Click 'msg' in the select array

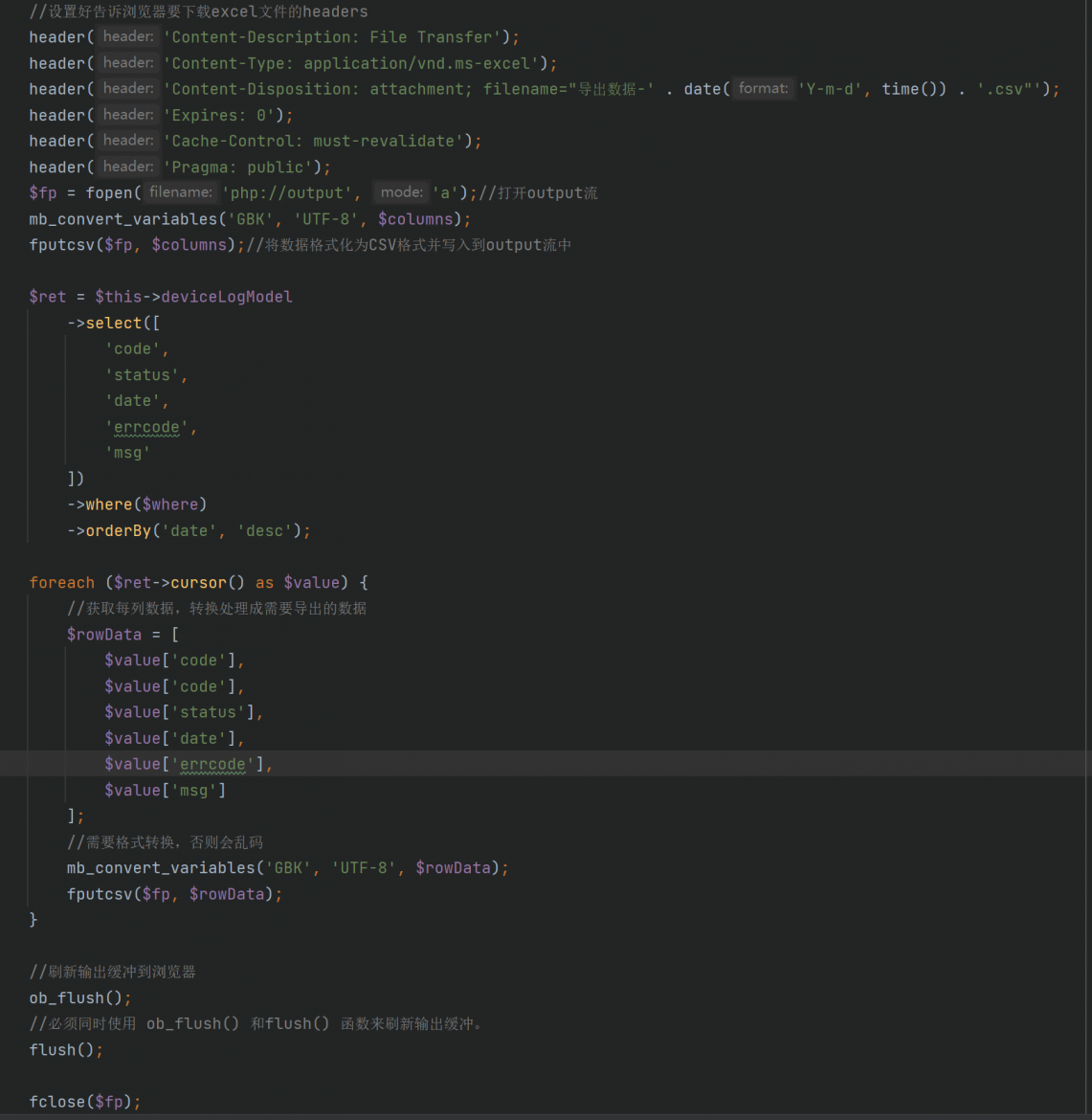click(128, 453)
